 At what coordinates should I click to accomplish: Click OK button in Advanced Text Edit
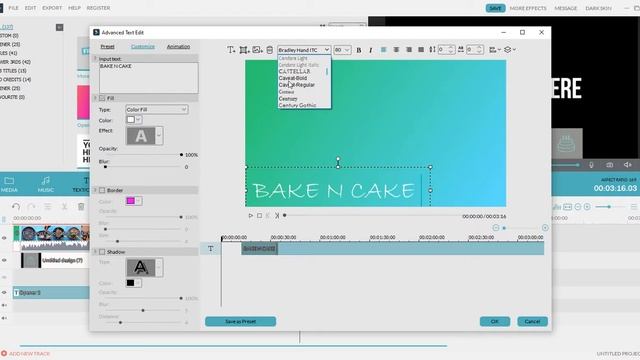click(x=495, y=321)
